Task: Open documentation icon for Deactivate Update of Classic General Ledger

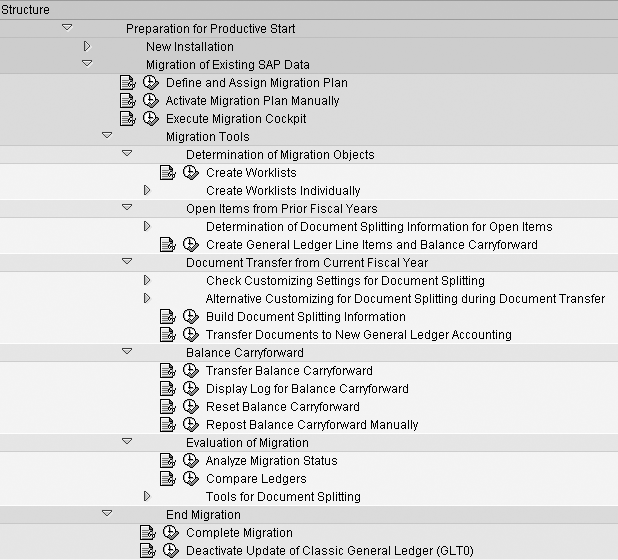Action: 148,551
